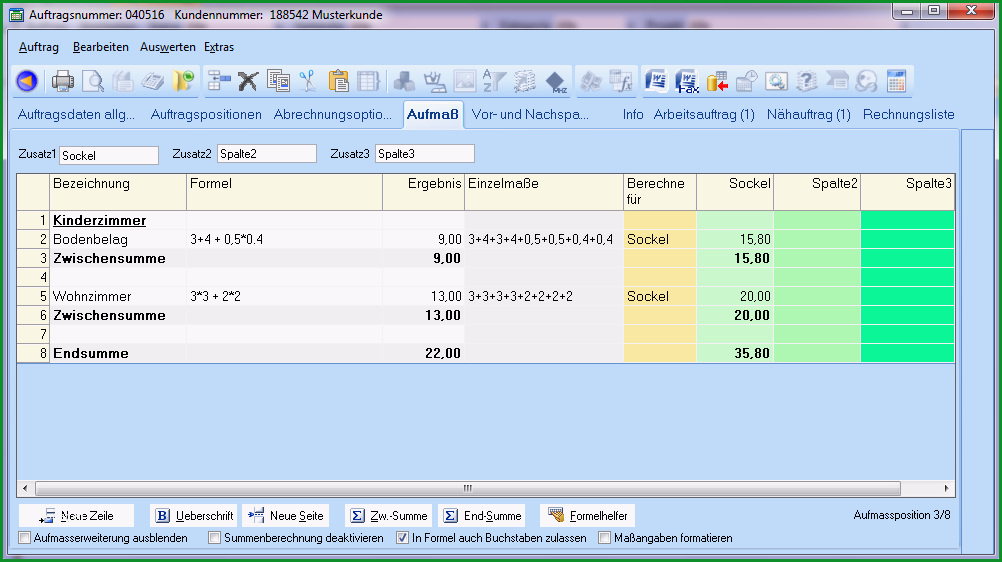Click the Word document export icon
This screenshot has width=1002, height=562.
(656, 81)
